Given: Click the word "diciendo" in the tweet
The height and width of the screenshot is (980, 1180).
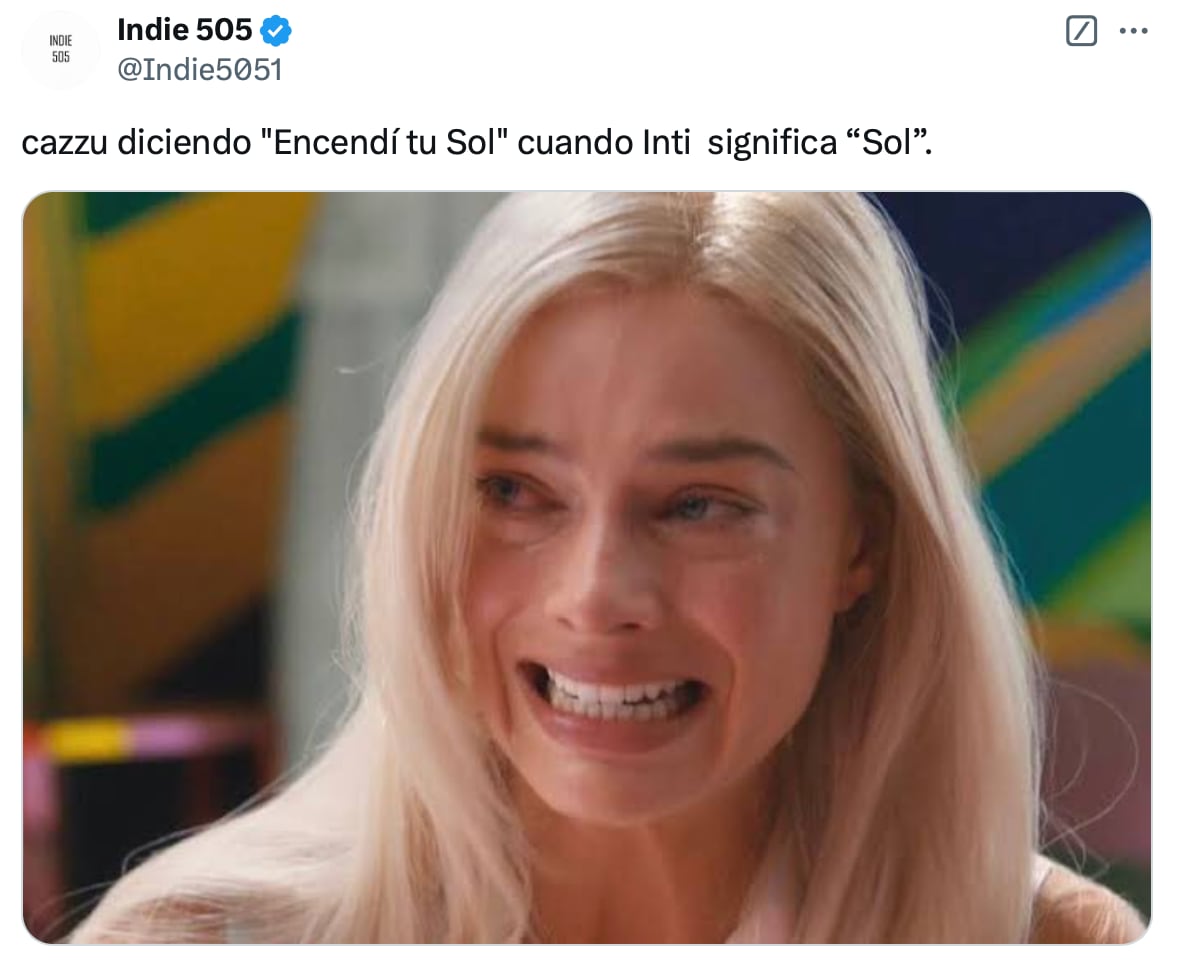Looking at the screenshot, I should coord(184,142).
